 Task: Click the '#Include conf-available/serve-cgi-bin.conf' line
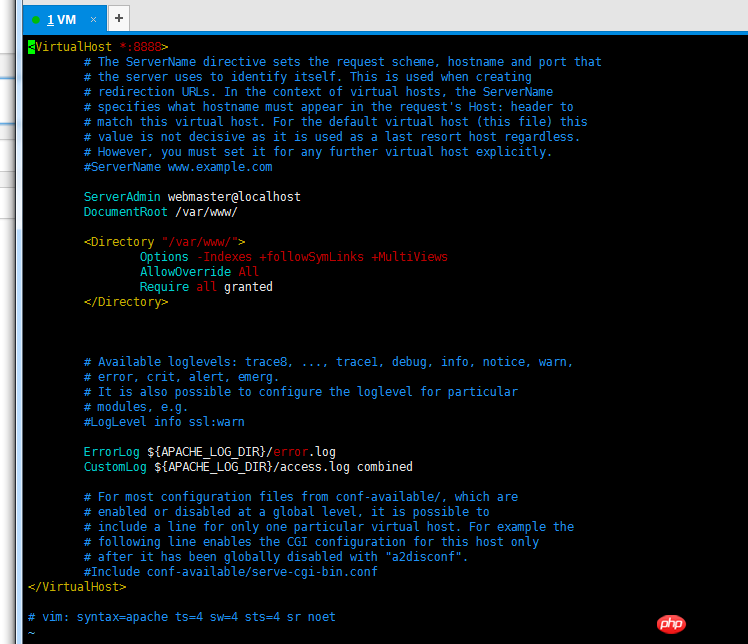(230, 571)
